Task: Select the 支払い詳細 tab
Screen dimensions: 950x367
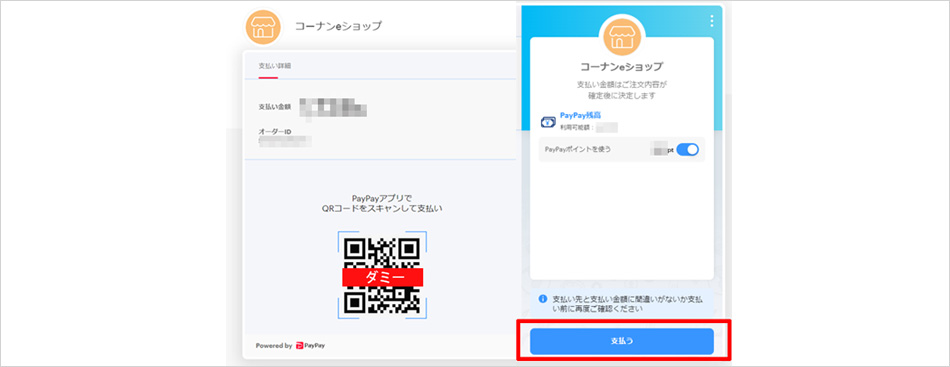Action: pos(274,65)
